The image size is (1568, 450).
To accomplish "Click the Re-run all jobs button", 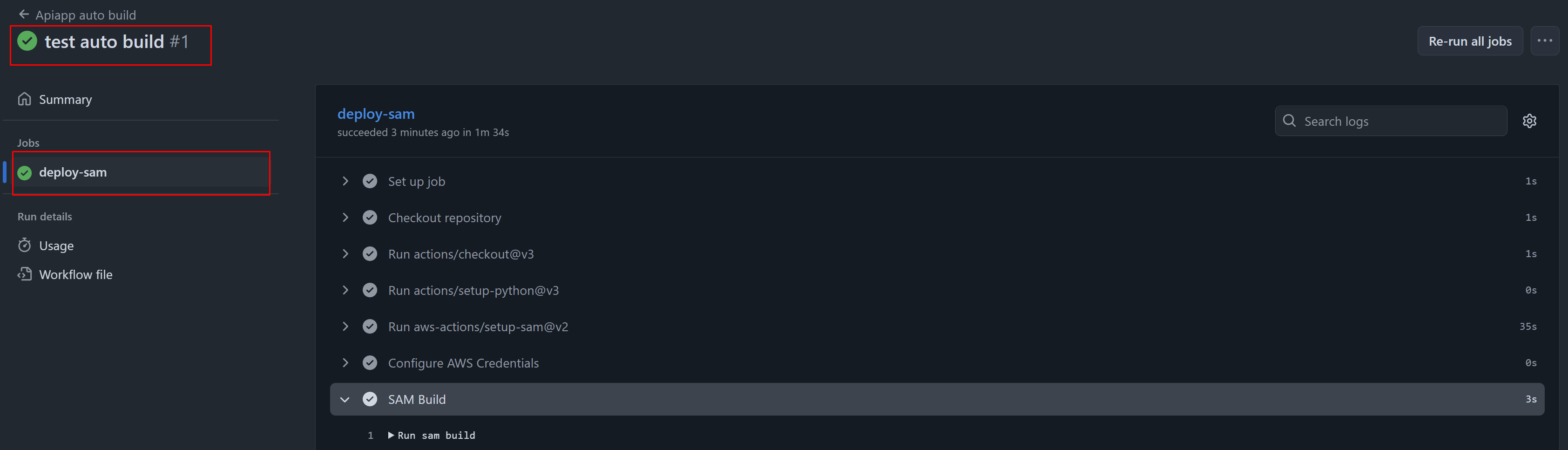I will point(1469,41).
